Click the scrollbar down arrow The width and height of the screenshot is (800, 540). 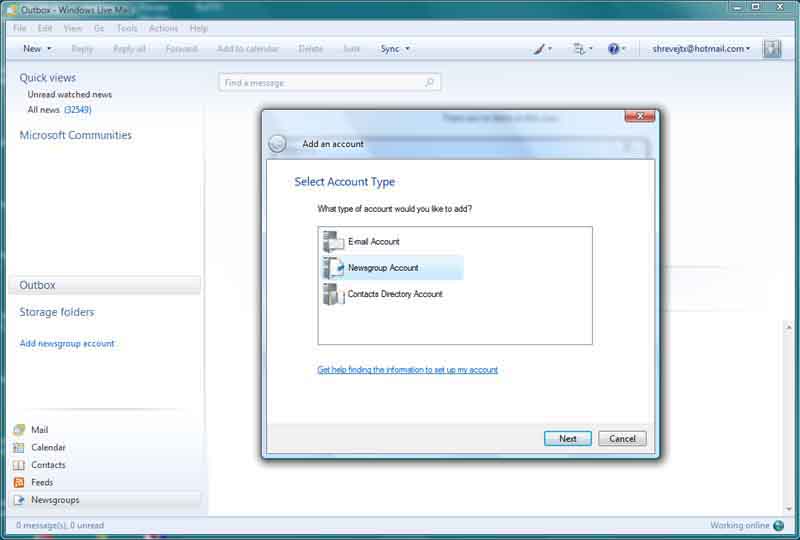coord(789,508)
